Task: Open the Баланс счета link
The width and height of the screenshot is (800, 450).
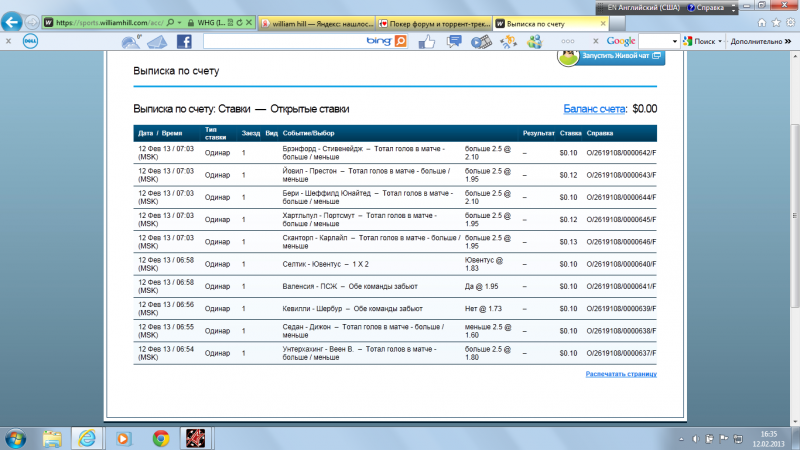Action: click(594, 109)
